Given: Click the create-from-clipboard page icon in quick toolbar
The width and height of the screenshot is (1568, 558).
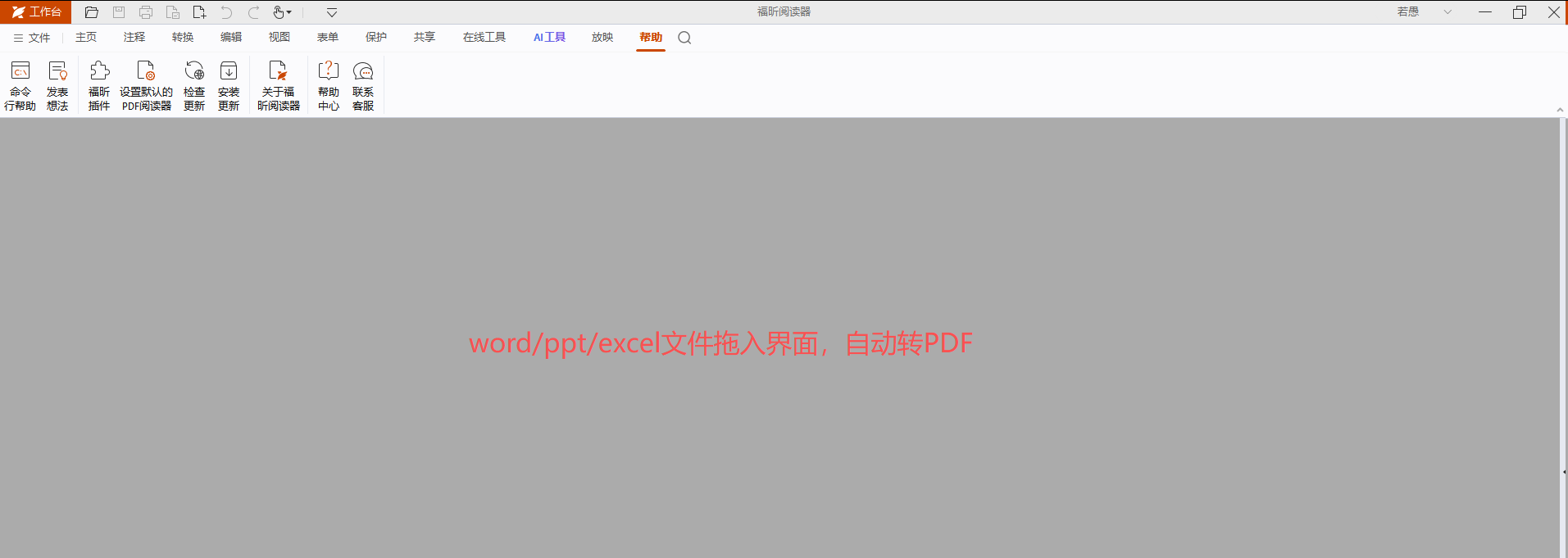Looking at the screenshot, I should pos(173,12).
